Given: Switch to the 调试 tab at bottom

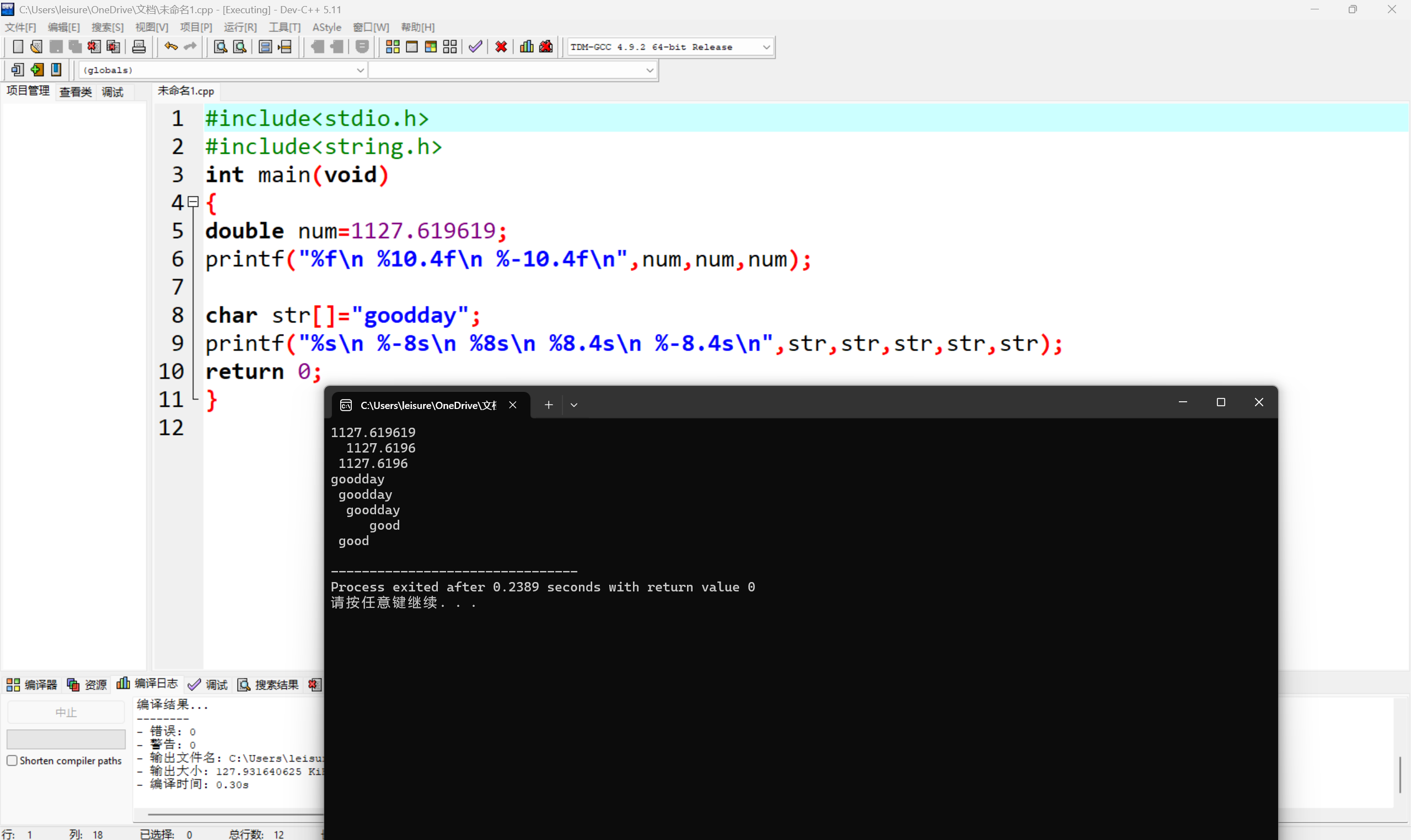Looking at the screenshot, I should click(215, 685).
